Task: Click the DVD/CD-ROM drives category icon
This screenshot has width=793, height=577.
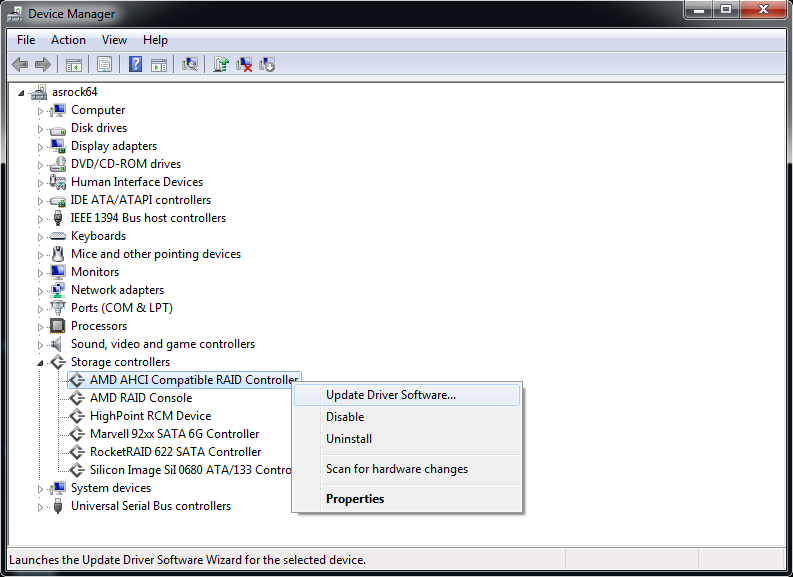Action: 58,164
